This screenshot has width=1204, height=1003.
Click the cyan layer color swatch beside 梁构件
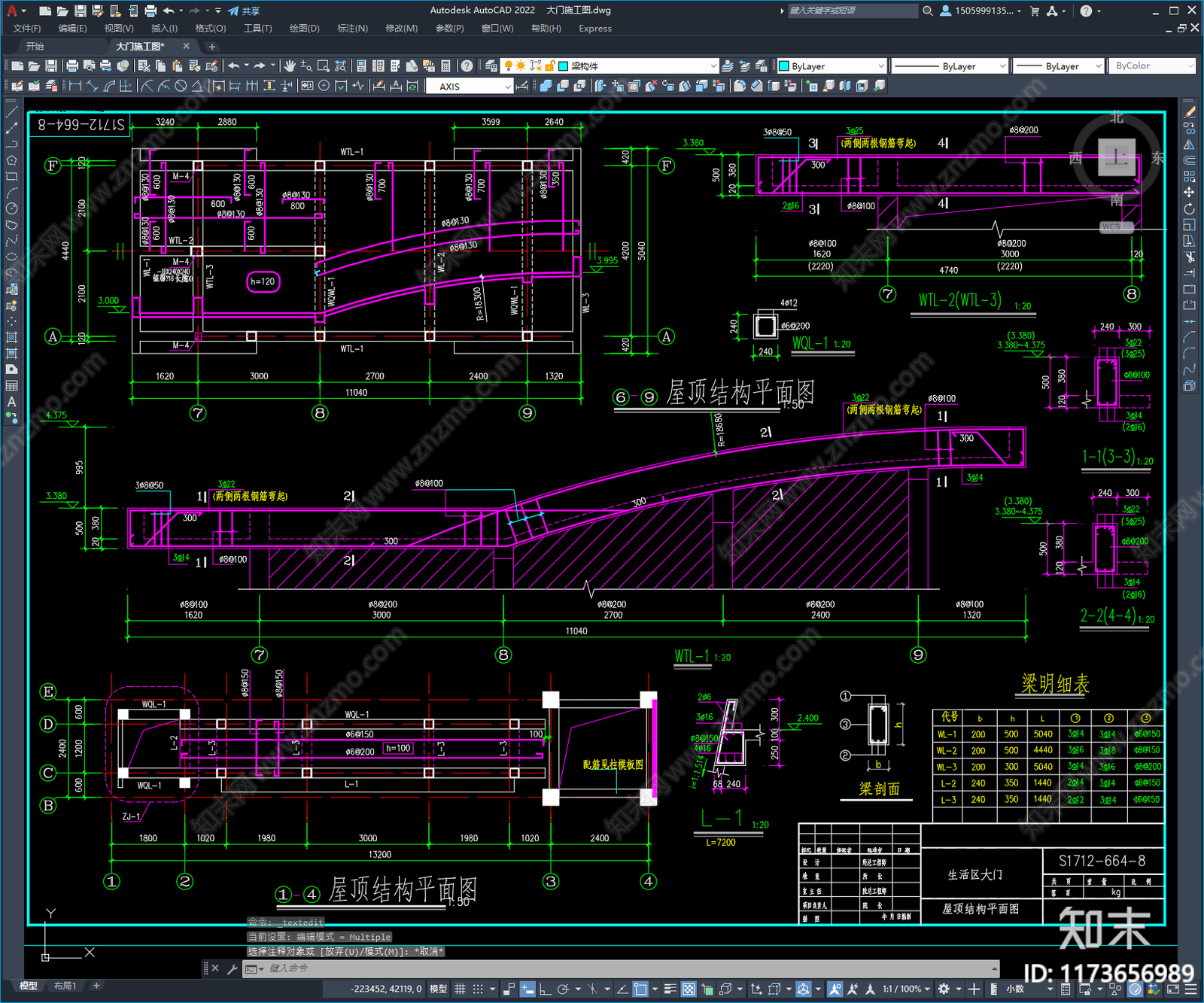pyautogui.click(x=563, y=66)
